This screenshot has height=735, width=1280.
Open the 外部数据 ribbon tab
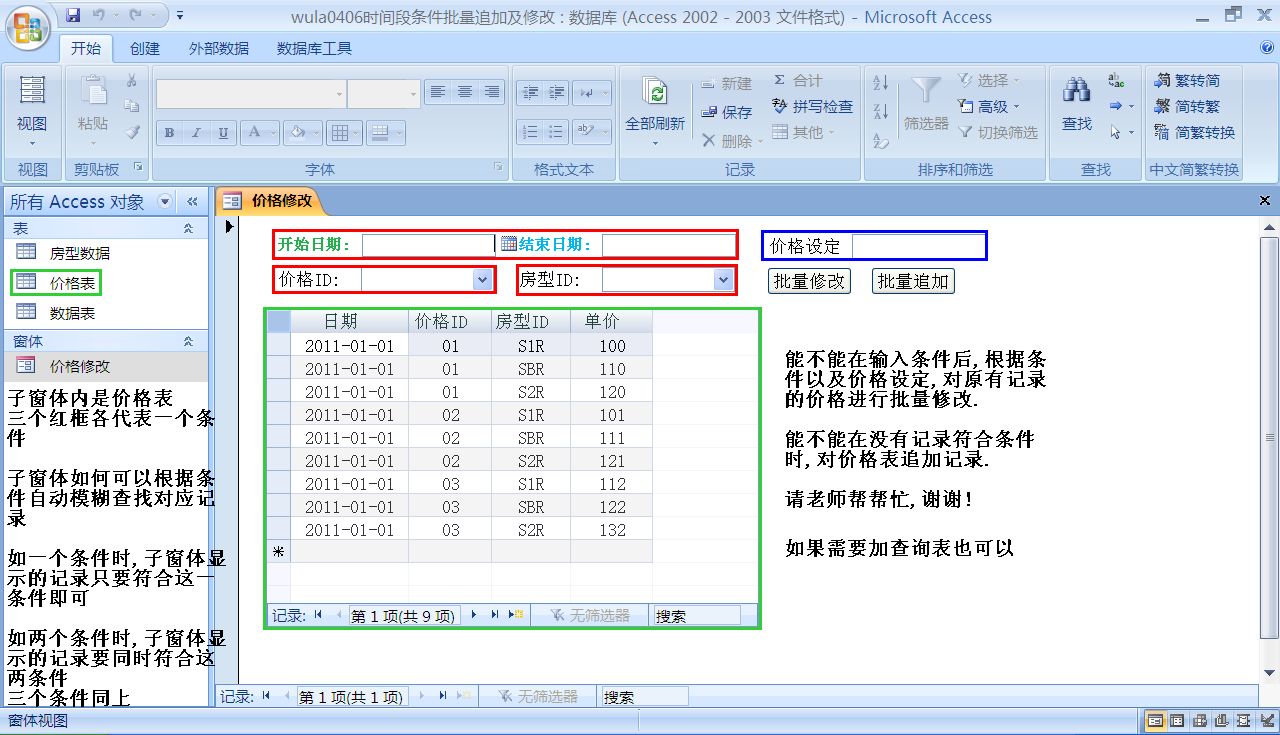219,48
